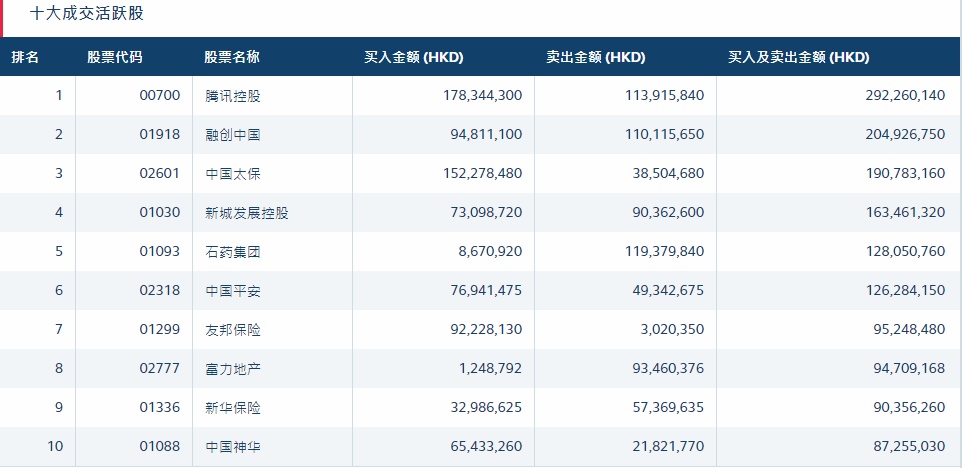Select stock code 01299
The width and height of the screenshot is (962, 468).
click(160, 329)
